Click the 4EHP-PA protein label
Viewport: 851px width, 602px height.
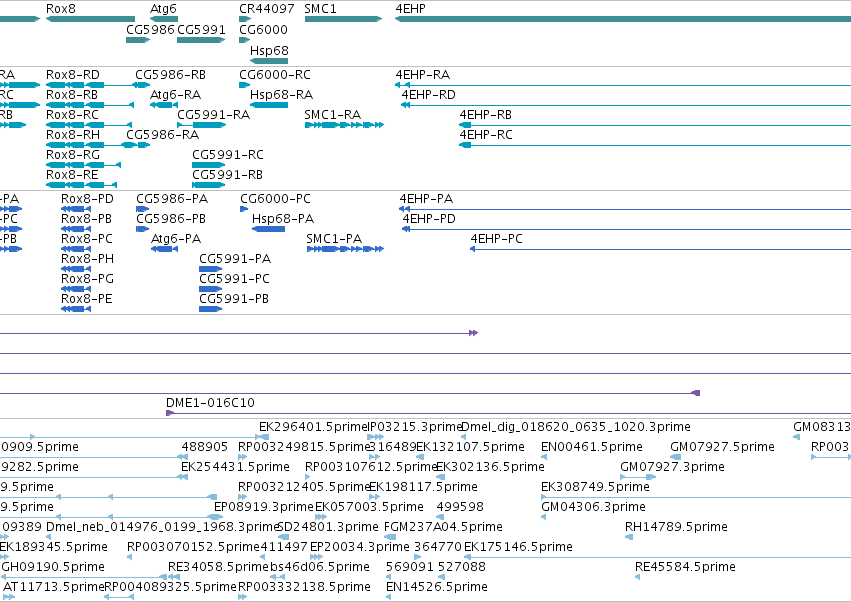[x=426, y=199]
